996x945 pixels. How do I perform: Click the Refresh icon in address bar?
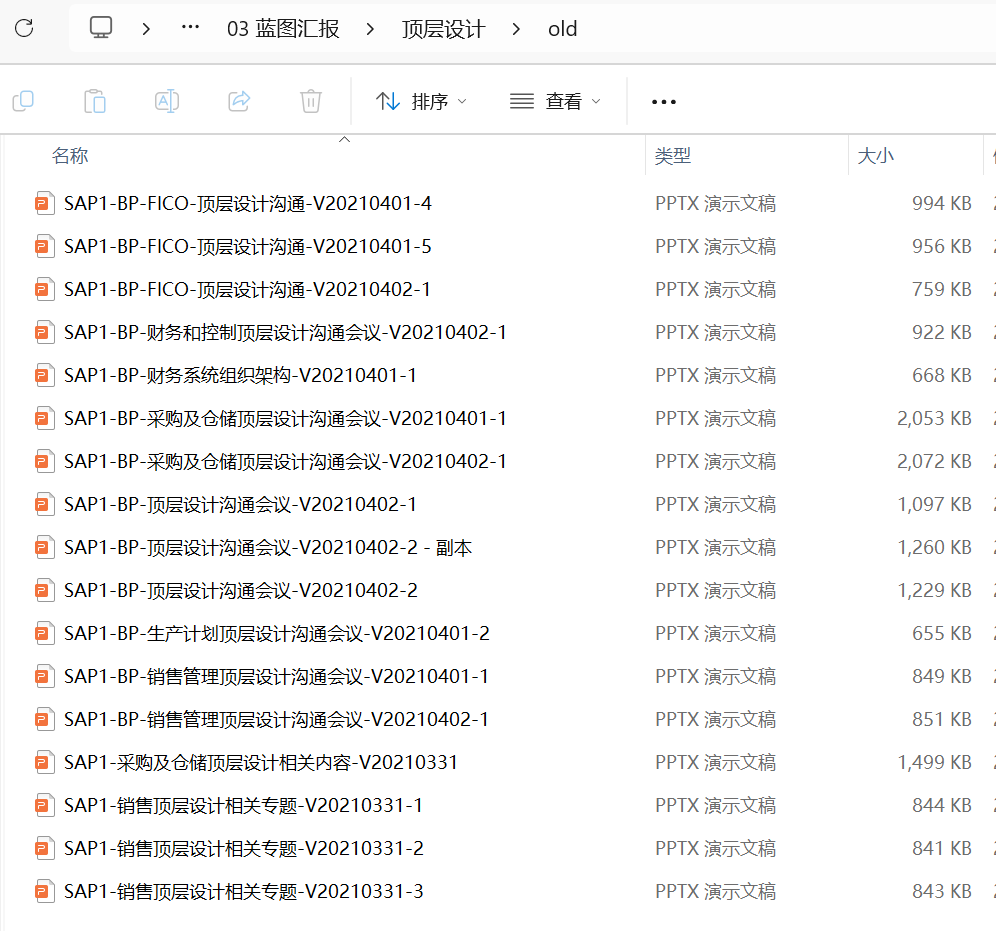[x=24, y=28]
